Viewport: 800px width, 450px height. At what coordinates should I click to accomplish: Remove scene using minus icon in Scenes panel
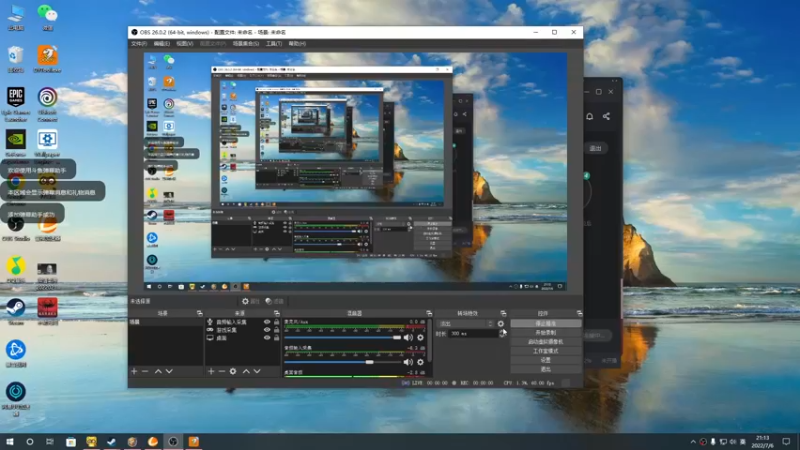coord(145,371)
